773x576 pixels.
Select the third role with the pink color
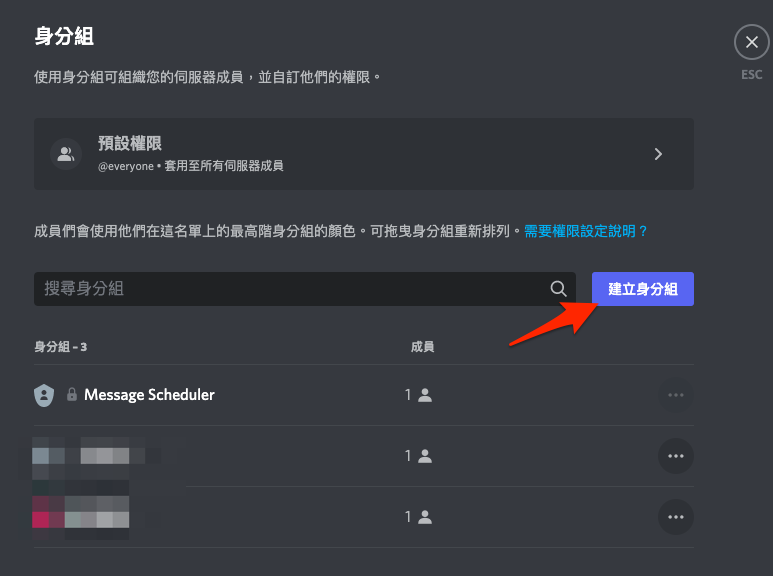[x=82, y=517]
